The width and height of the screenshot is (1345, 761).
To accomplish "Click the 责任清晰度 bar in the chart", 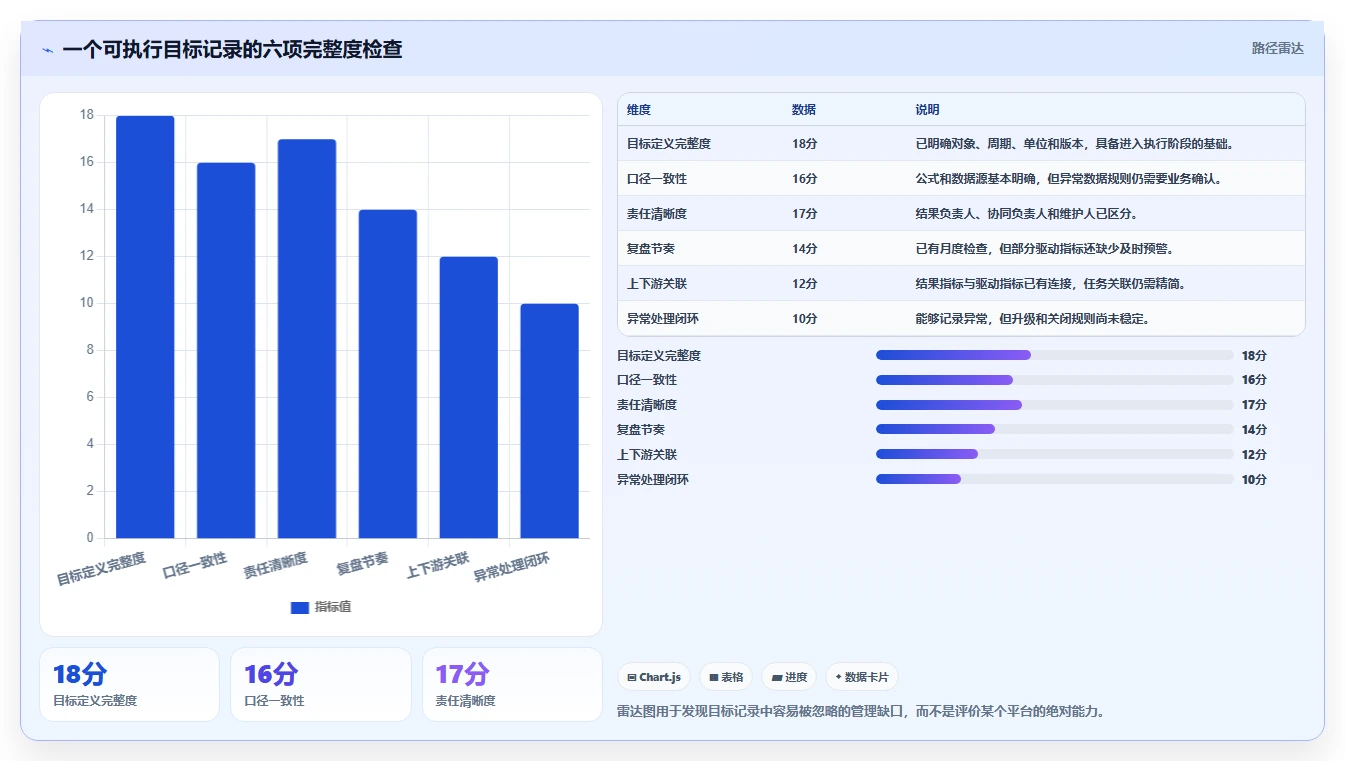I will (x=307, y=339).
